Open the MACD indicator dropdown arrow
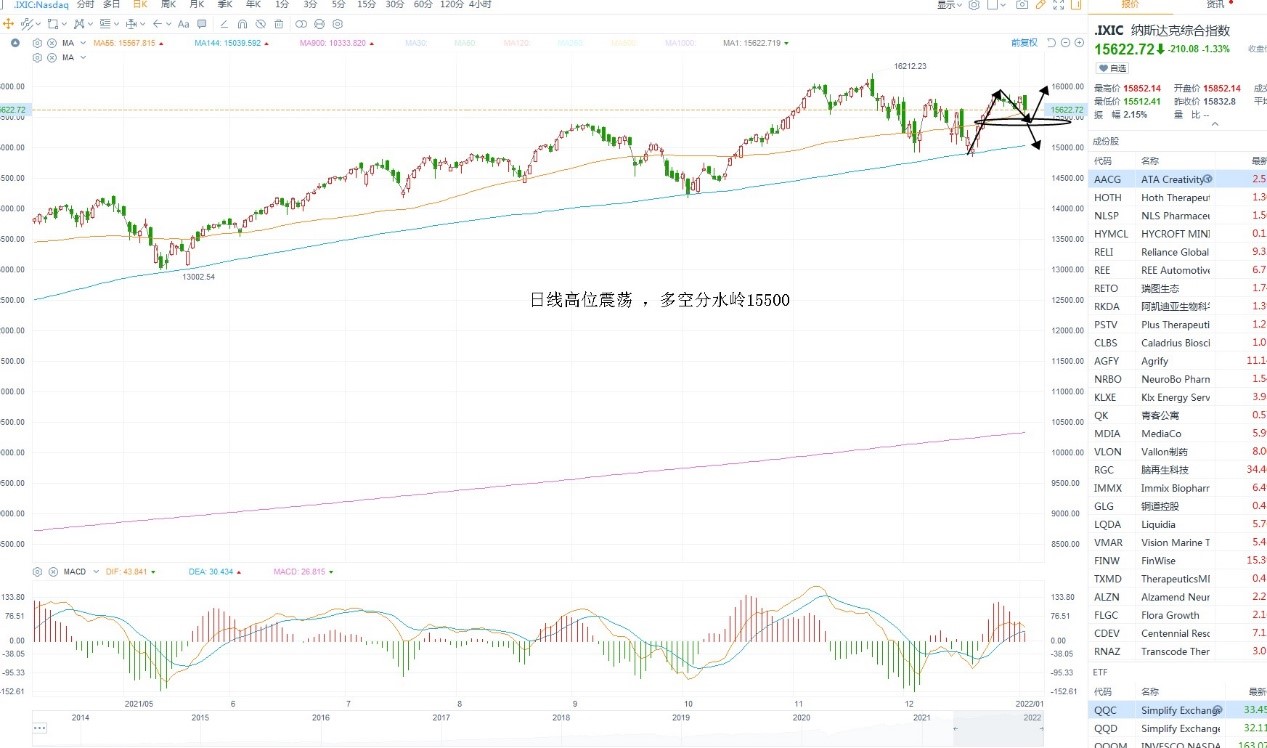Image resolution: width=1267 pixels, height=748 pixels. coord(96,572)
